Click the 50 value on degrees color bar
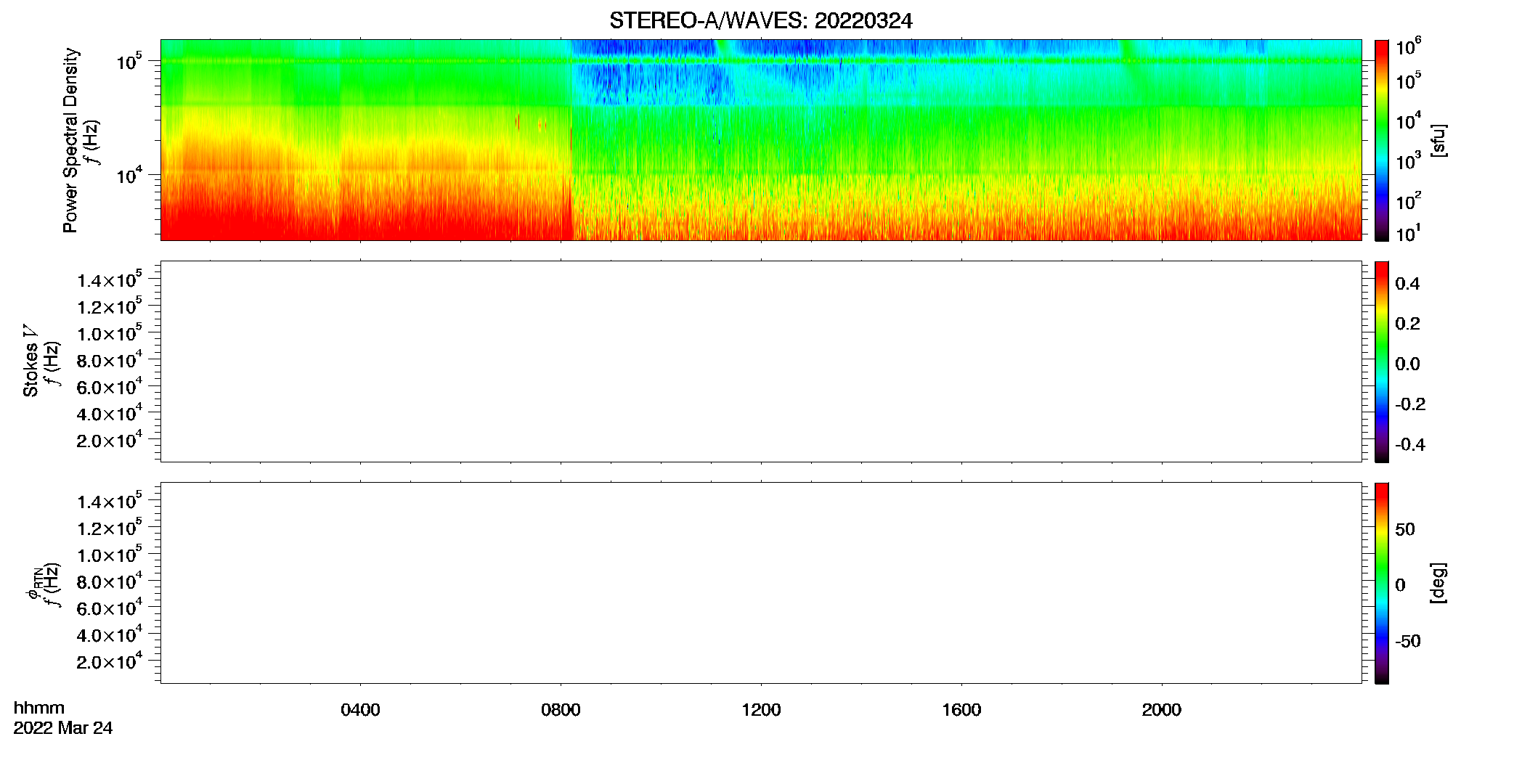 point(1405,529)
